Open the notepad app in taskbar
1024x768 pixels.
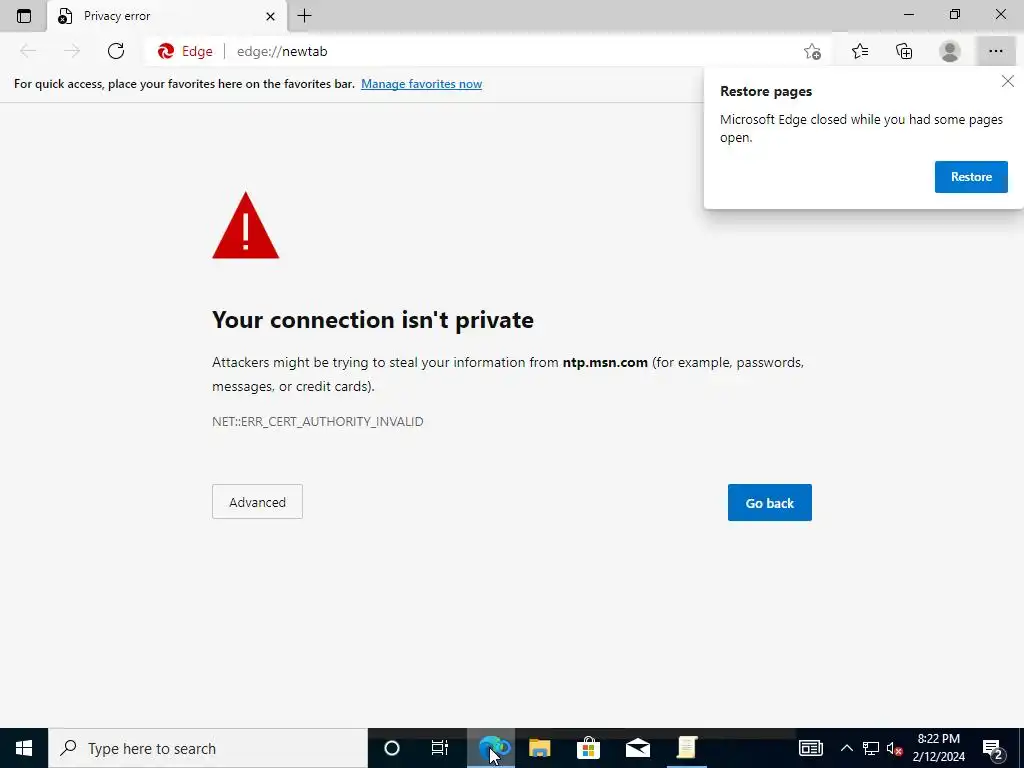pyautogui.click(x=686, y=748)
